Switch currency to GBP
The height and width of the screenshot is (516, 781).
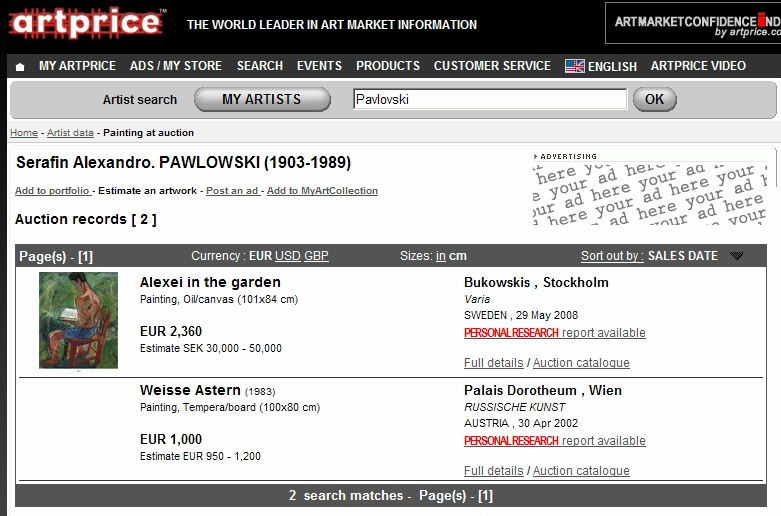tap(316, 256)
